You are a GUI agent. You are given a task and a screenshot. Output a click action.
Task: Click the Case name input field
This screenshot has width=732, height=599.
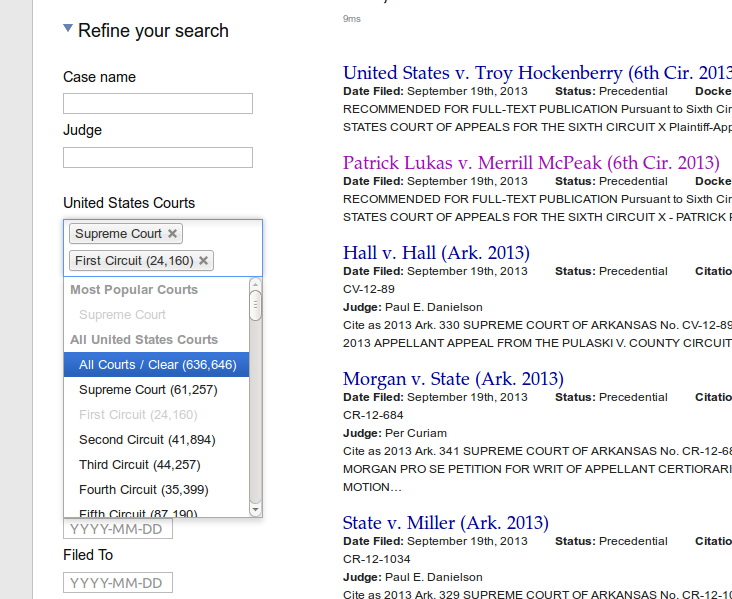point(158,104)
